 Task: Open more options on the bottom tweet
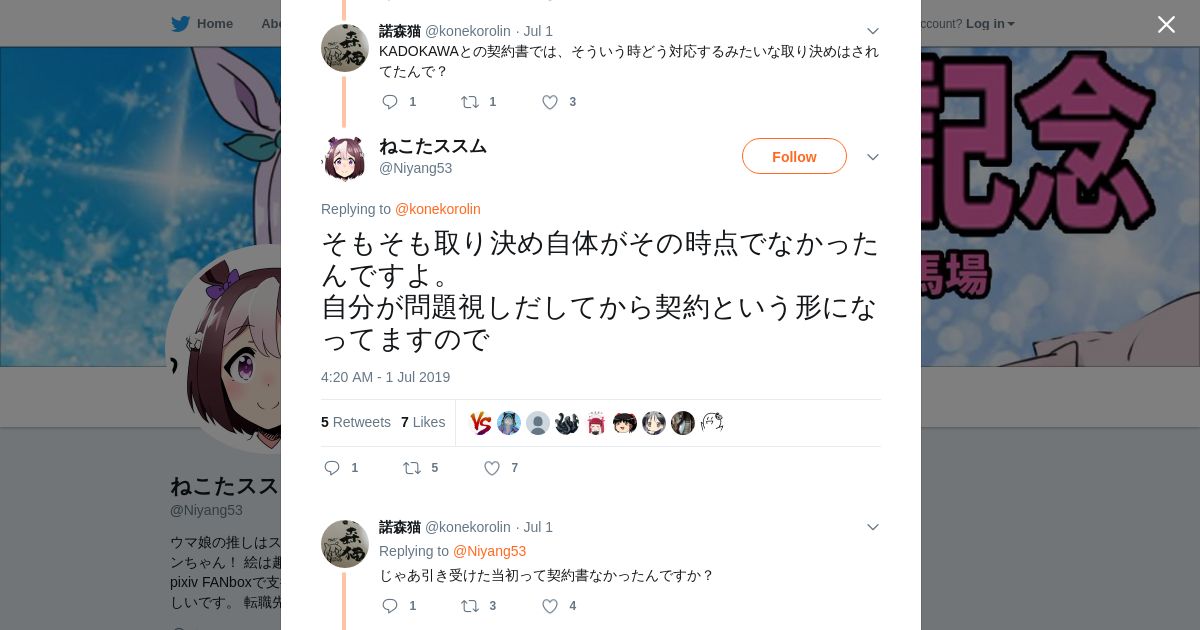(x=873, y=527)
